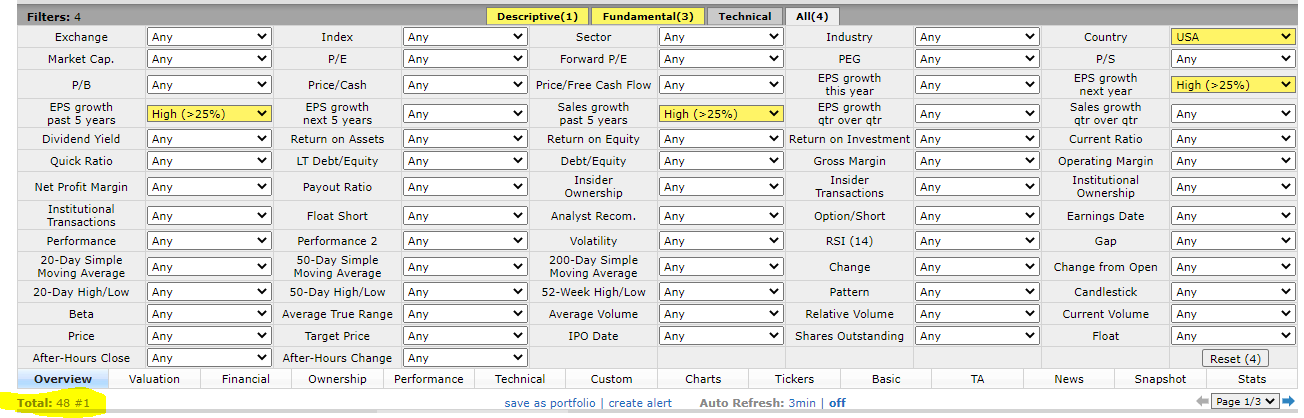Open the News view tab

coord(1068,379)
